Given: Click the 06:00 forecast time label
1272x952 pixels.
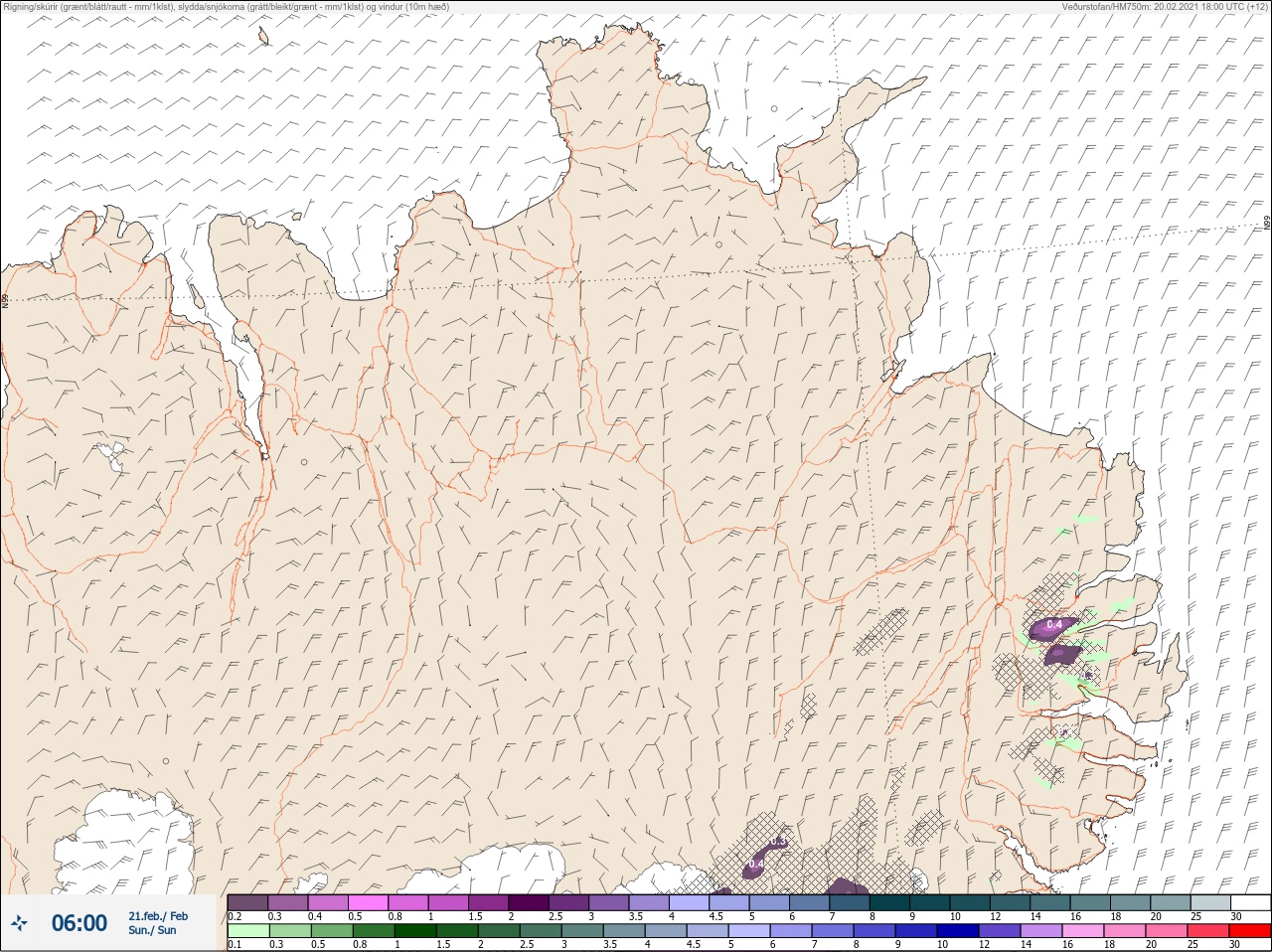Looking at the screenshot, I should pos(79,923).
